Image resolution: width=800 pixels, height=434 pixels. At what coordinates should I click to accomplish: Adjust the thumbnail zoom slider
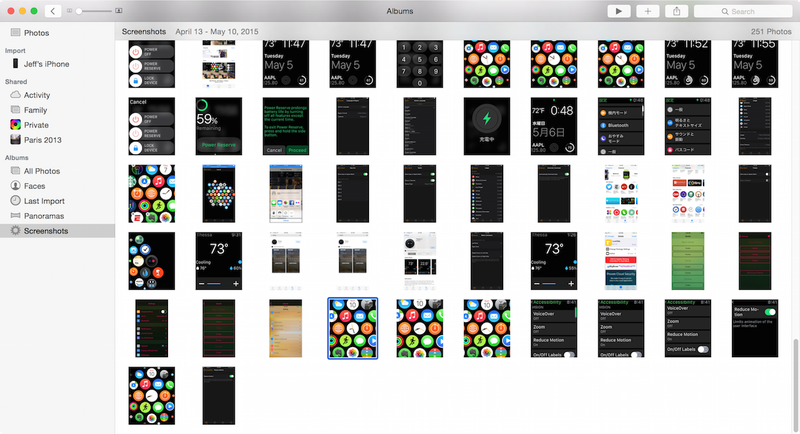tap(79, 11)
